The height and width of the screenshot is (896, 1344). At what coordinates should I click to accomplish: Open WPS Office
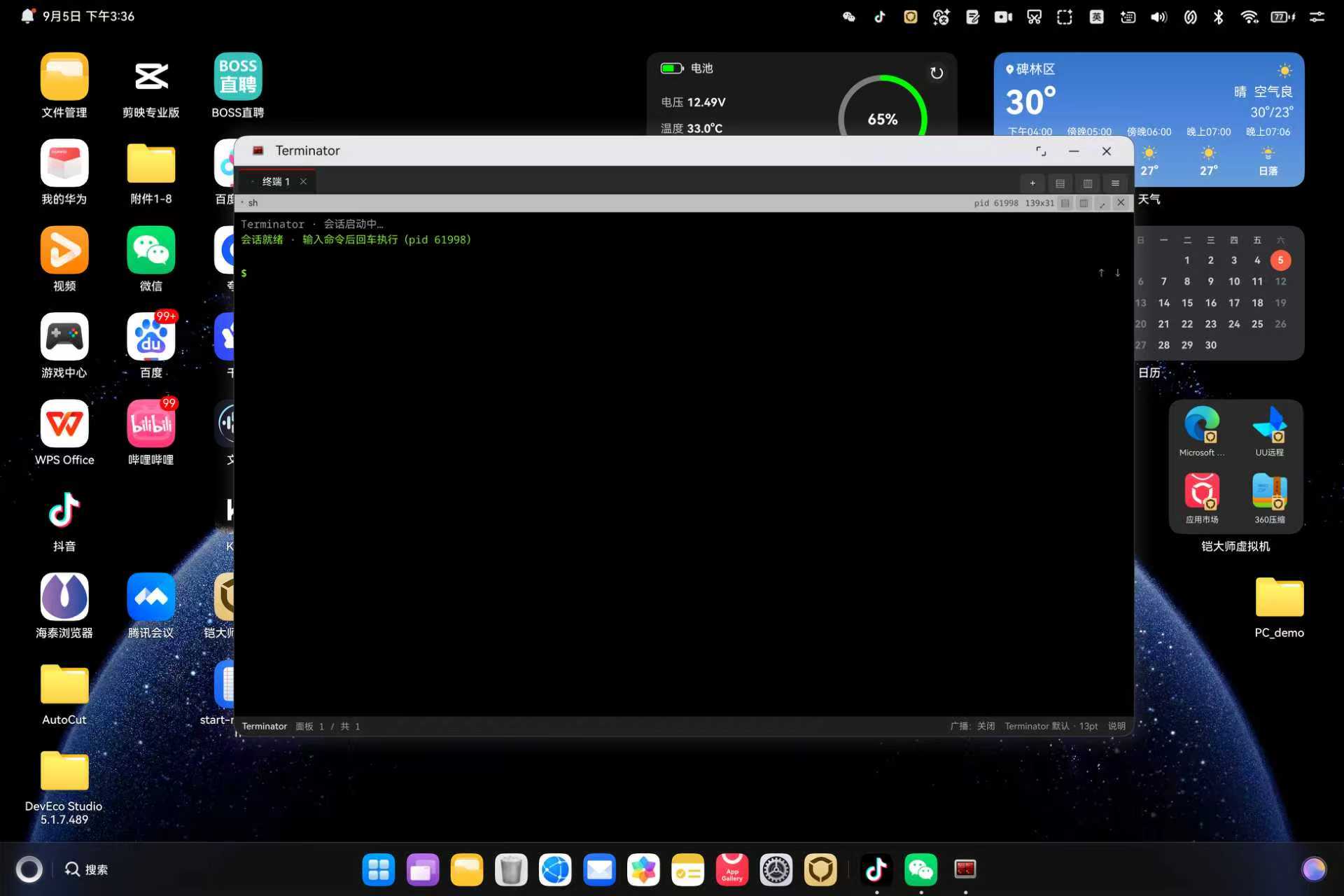coord(64,433)
